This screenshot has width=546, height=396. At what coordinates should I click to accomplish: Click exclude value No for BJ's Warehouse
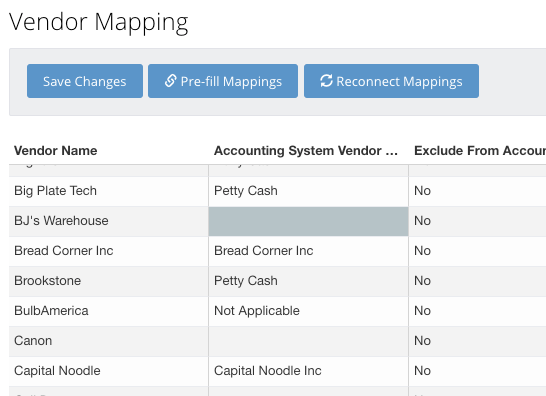477,221
